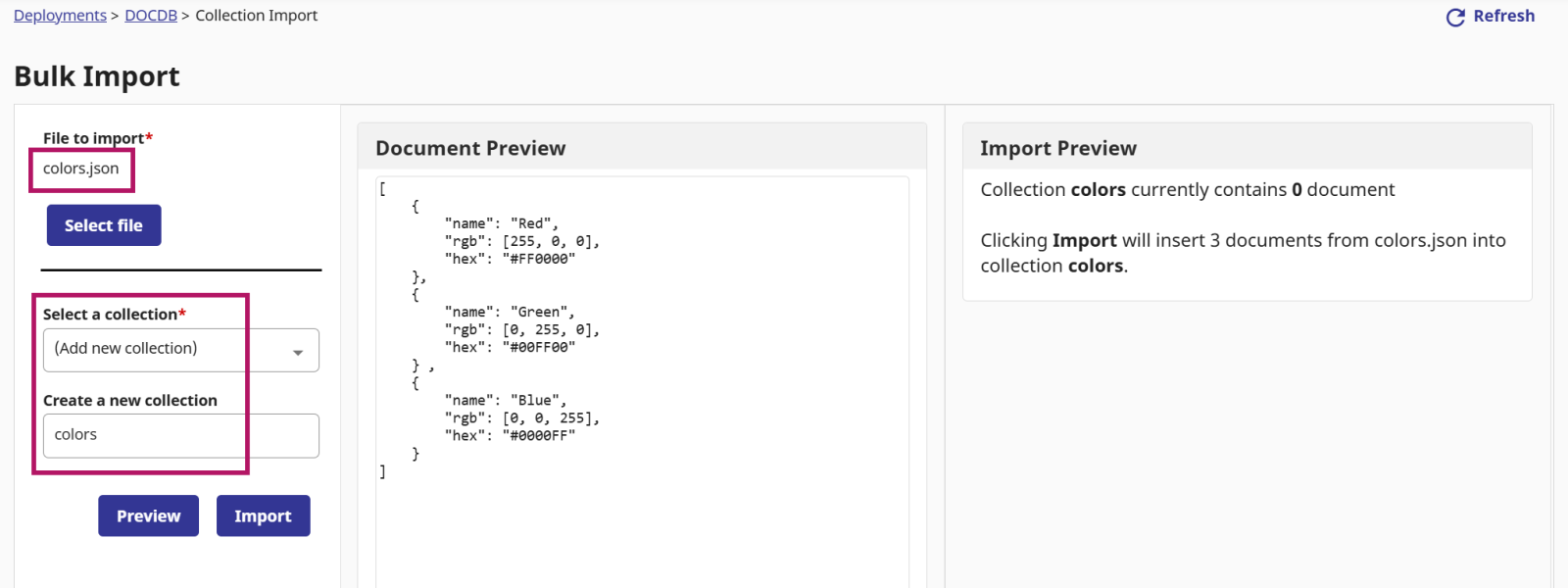Image resolution: width=1568 pixels, height=588 pixels.
Task: Click the colors.json file name
Action: pos(81,169)
